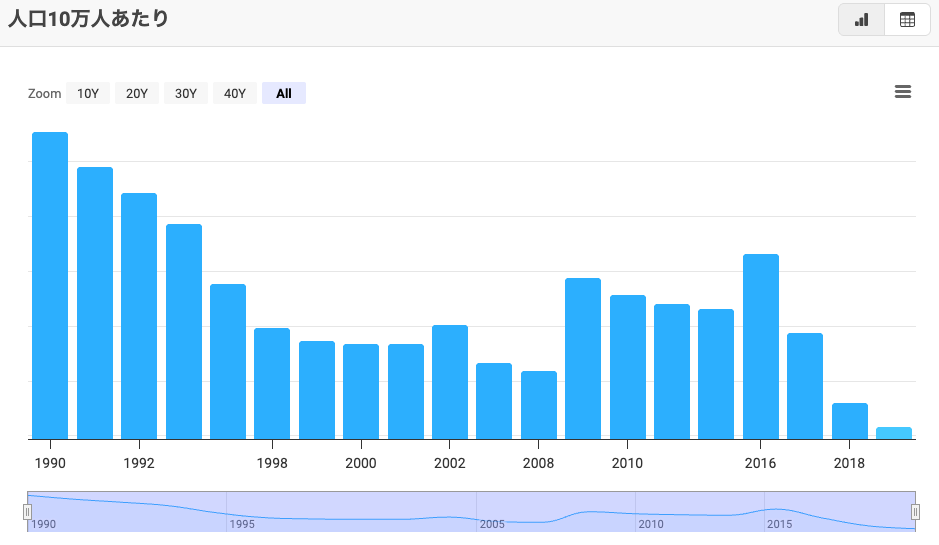Image resolution: width=939 pixels, height=545 pixels.
Task: Set zoom to 30Y
Action: (x=186, y=93)
